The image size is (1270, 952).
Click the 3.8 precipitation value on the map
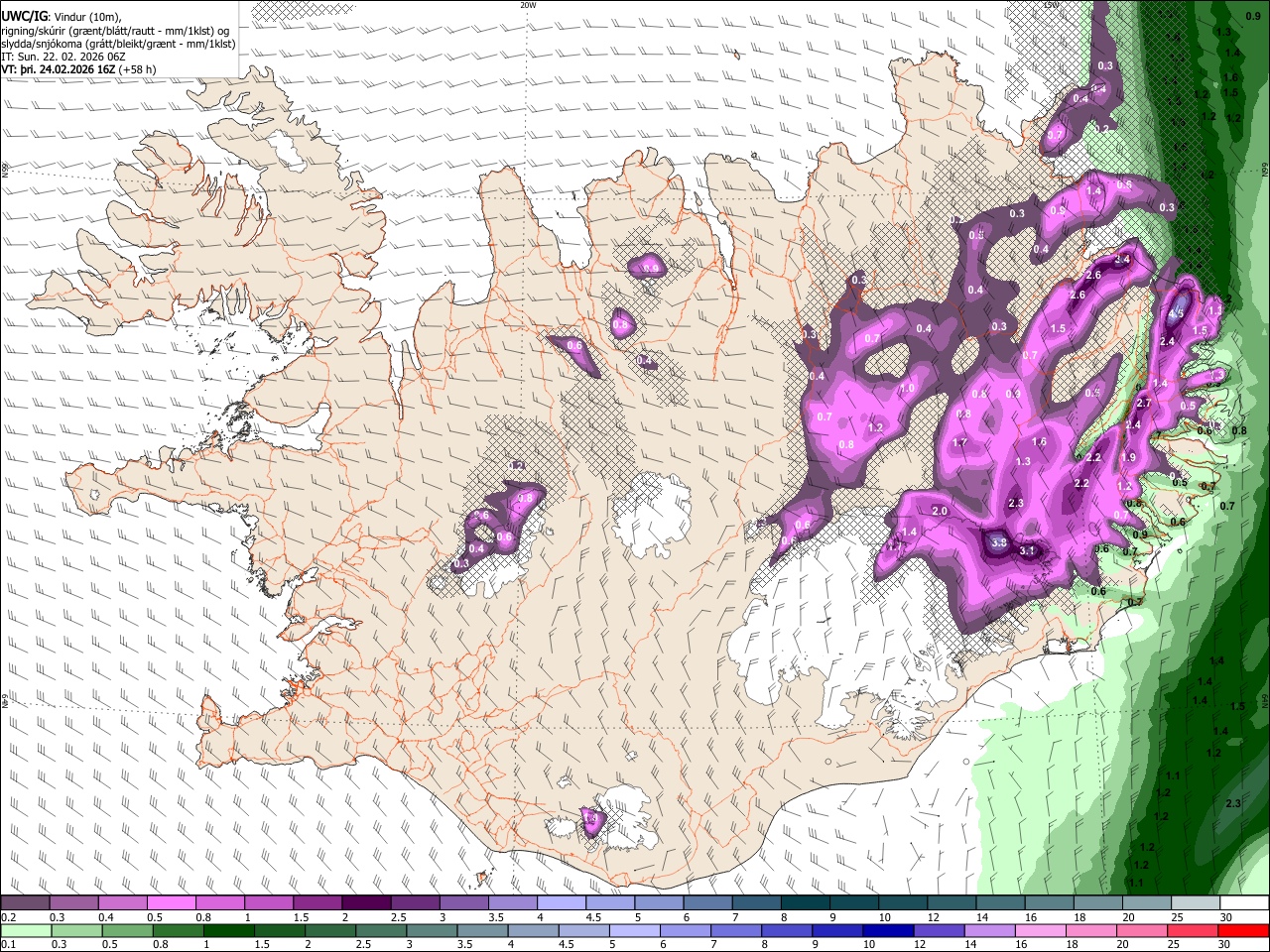click(x=999, y=542)
